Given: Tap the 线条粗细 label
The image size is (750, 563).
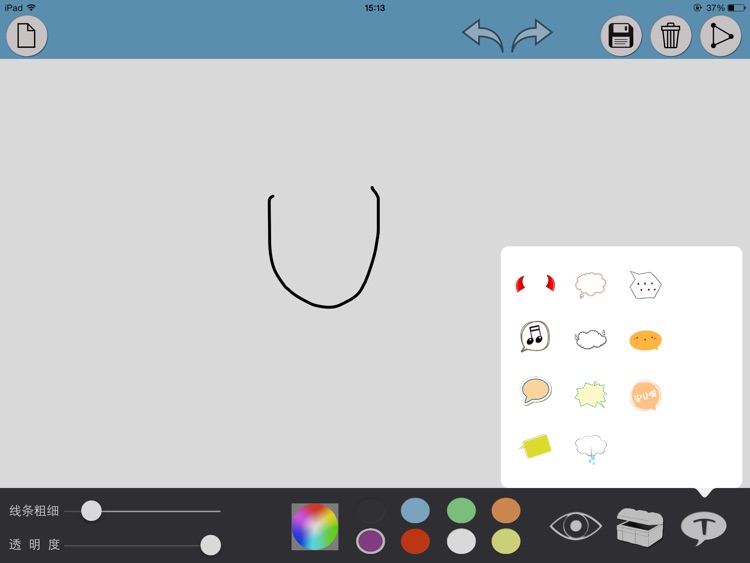Looking at the screenshot, I should click(x=34, y=511).
